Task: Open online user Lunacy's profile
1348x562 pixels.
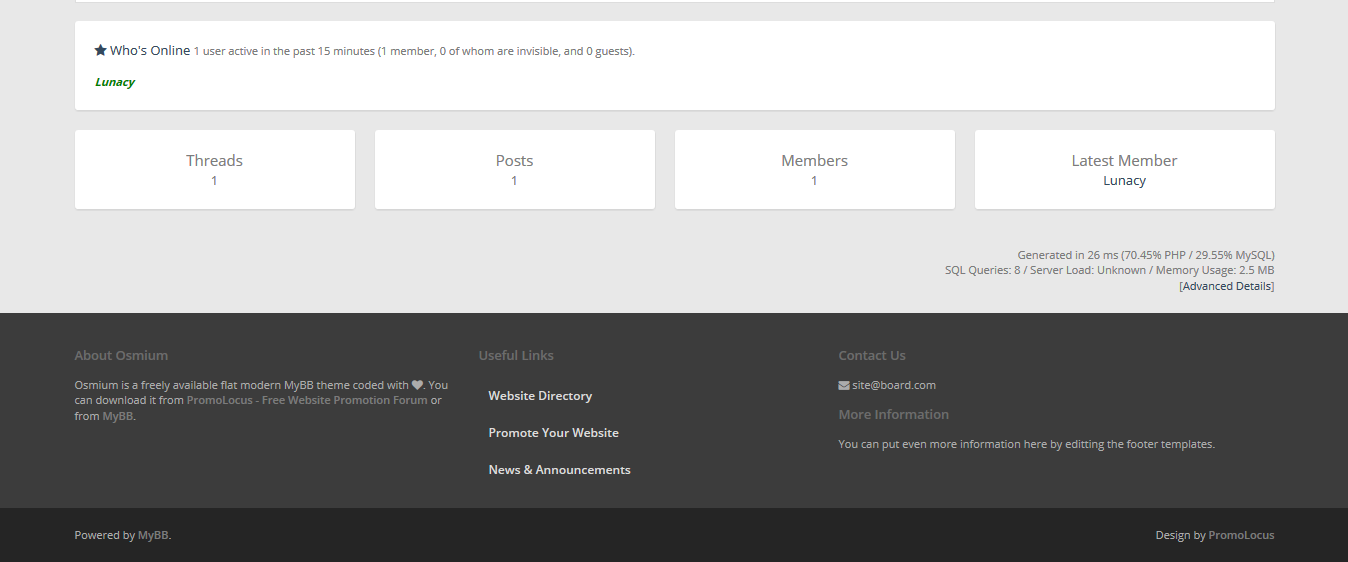Action: [114, 82]
